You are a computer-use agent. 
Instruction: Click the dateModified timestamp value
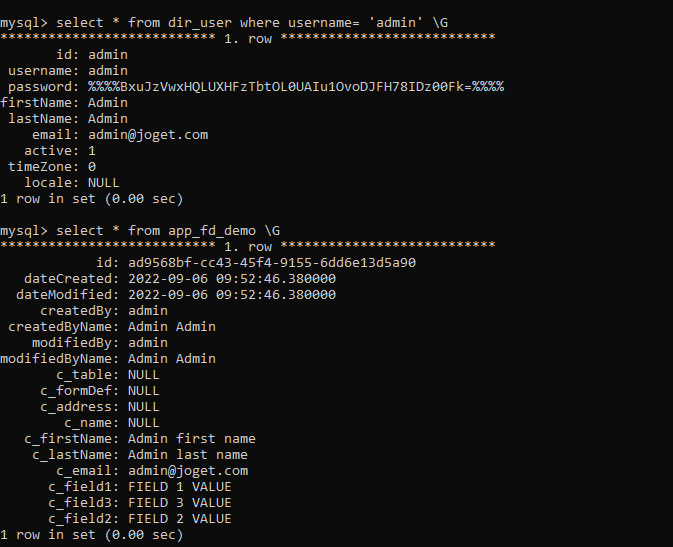tap(232, 295)
